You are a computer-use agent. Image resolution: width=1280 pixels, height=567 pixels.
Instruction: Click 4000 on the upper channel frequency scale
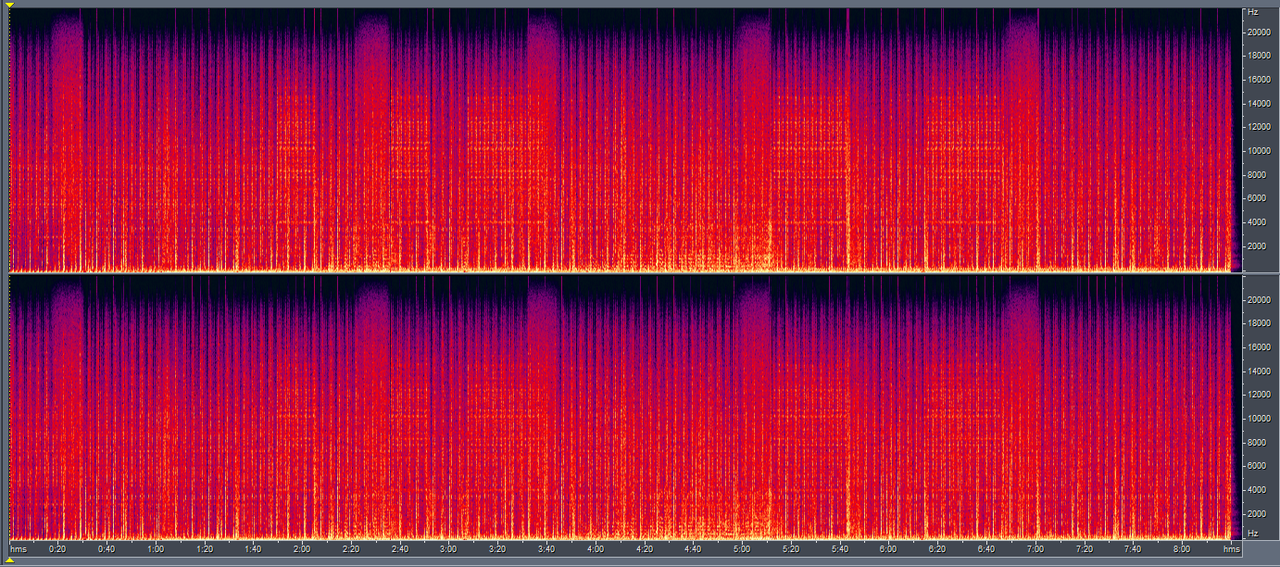[1256, 222]
